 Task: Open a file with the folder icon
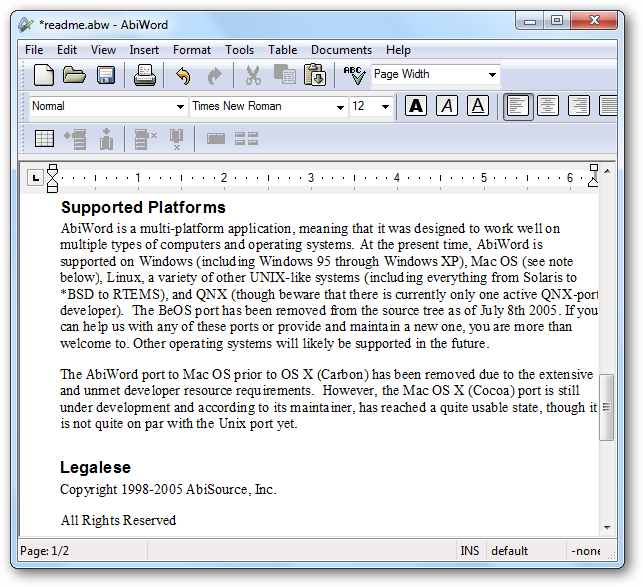pos(74,75)
